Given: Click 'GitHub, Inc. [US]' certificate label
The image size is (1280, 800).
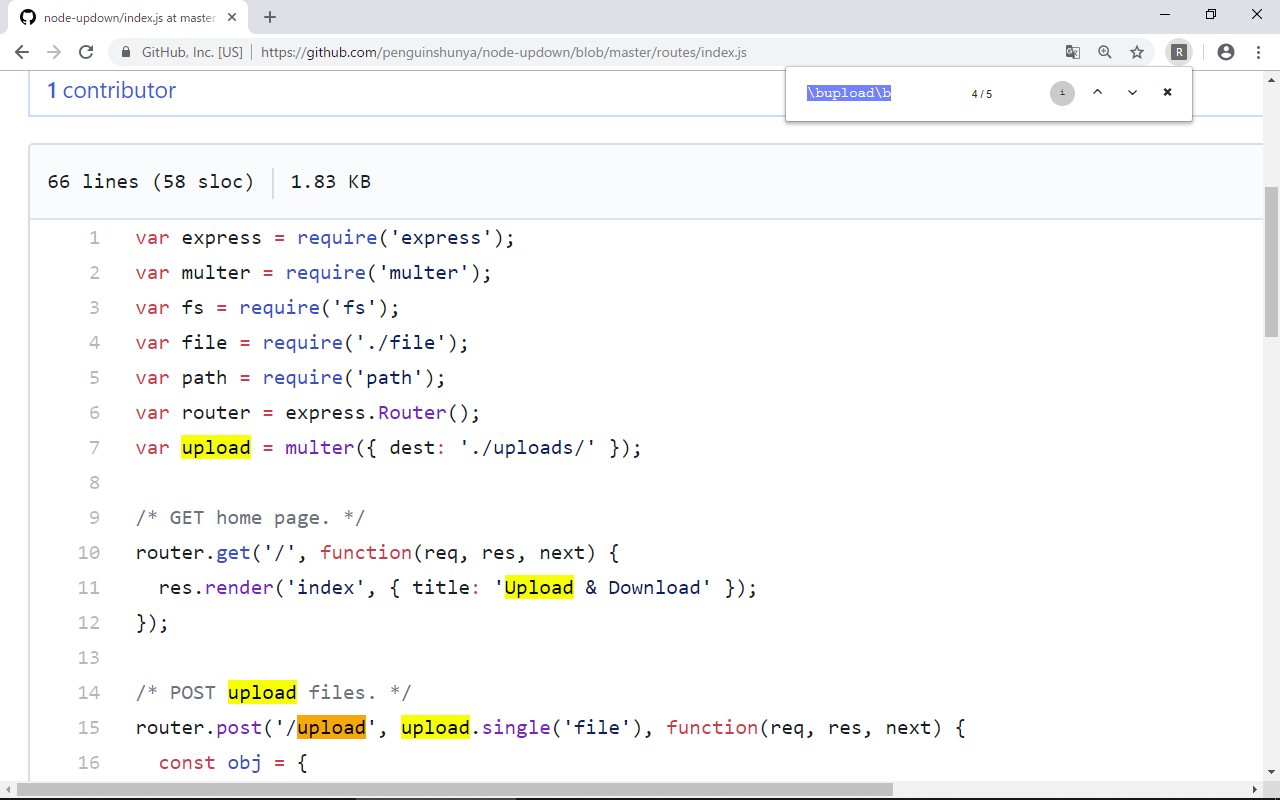Looking at the screenshot, I should click(x=192, y=52).
